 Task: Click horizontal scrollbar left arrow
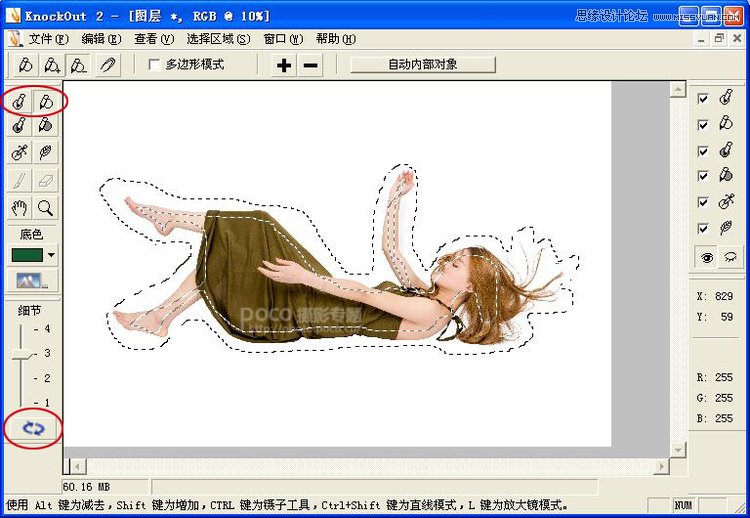coord(77,466)
